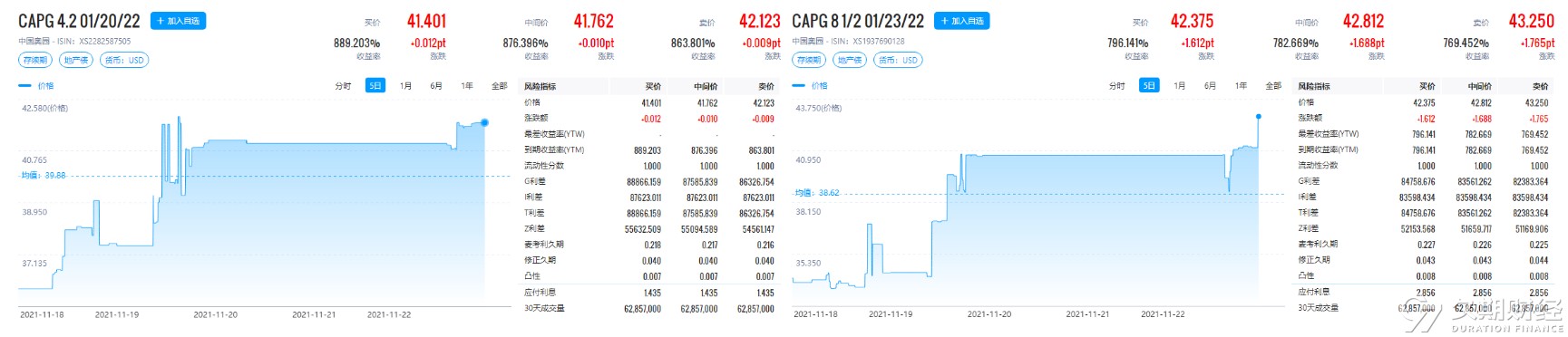The image size is (1568, 337).
Task: Click 地产债 tag under CAPG 8 1/2 bond
Action: click(850, 60)
